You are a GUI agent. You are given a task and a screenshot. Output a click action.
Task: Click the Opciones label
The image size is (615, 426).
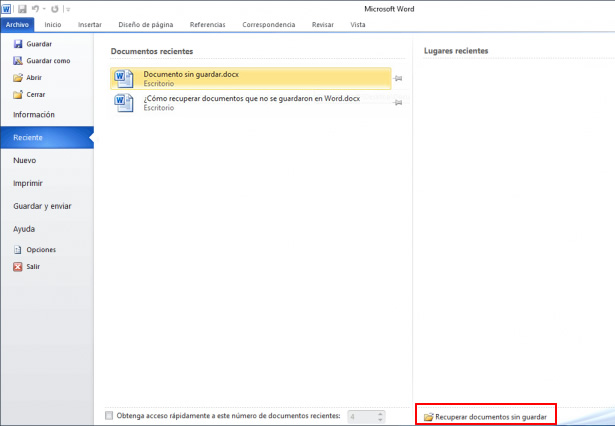coord(41,249)
